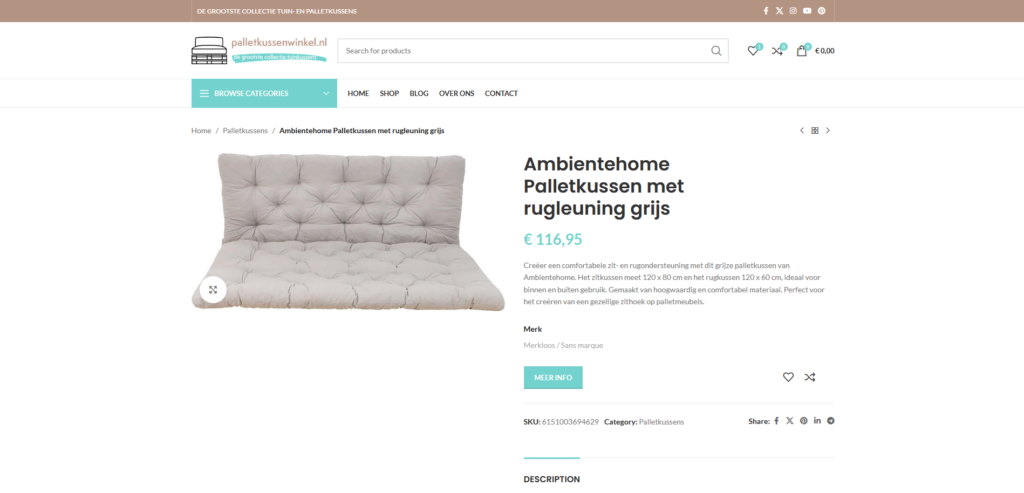Enlarge product image with expand icon
Viewport: 1024px width, 493px height.
point(213,290)
